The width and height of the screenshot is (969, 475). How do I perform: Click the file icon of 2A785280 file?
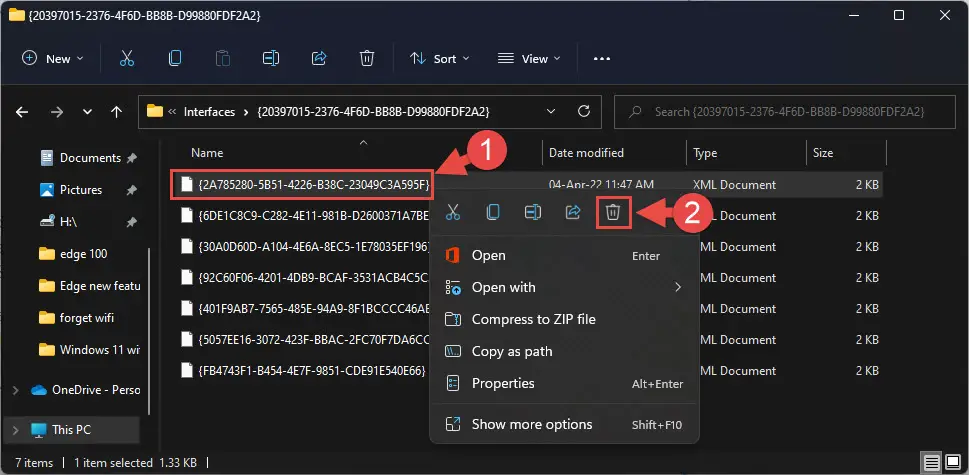(187, 184)
